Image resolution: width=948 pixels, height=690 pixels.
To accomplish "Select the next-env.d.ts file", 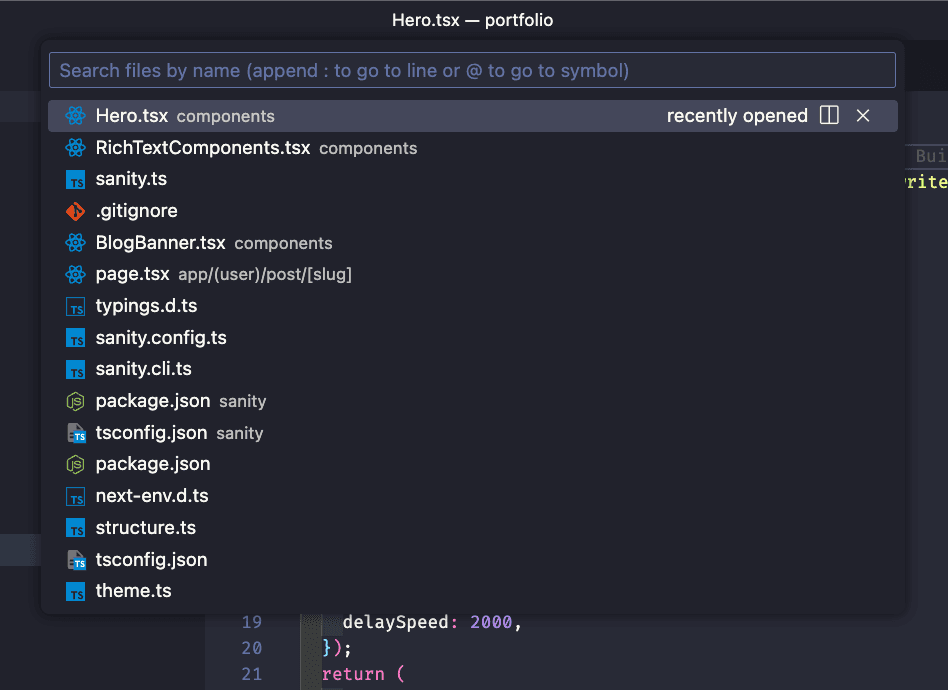I will (152, 495).
